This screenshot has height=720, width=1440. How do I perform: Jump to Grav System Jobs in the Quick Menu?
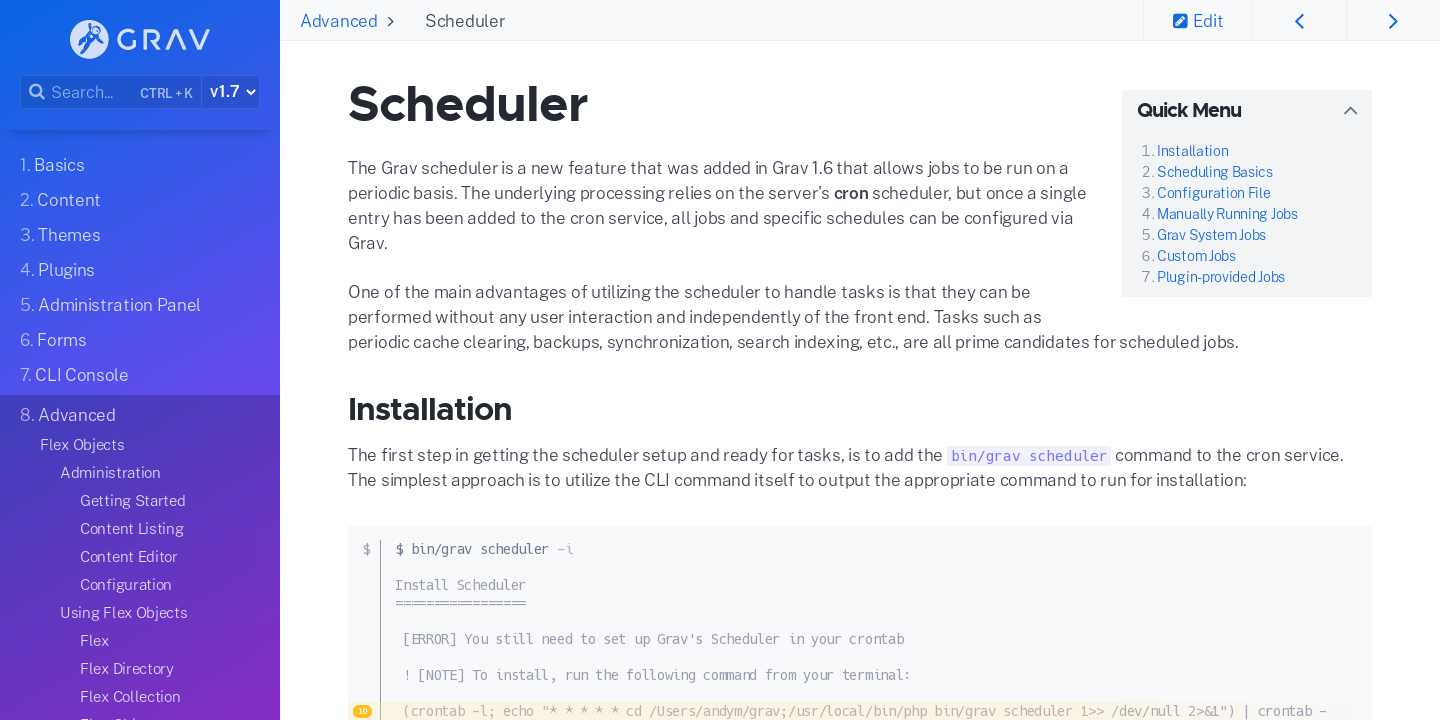(1211, 235)
